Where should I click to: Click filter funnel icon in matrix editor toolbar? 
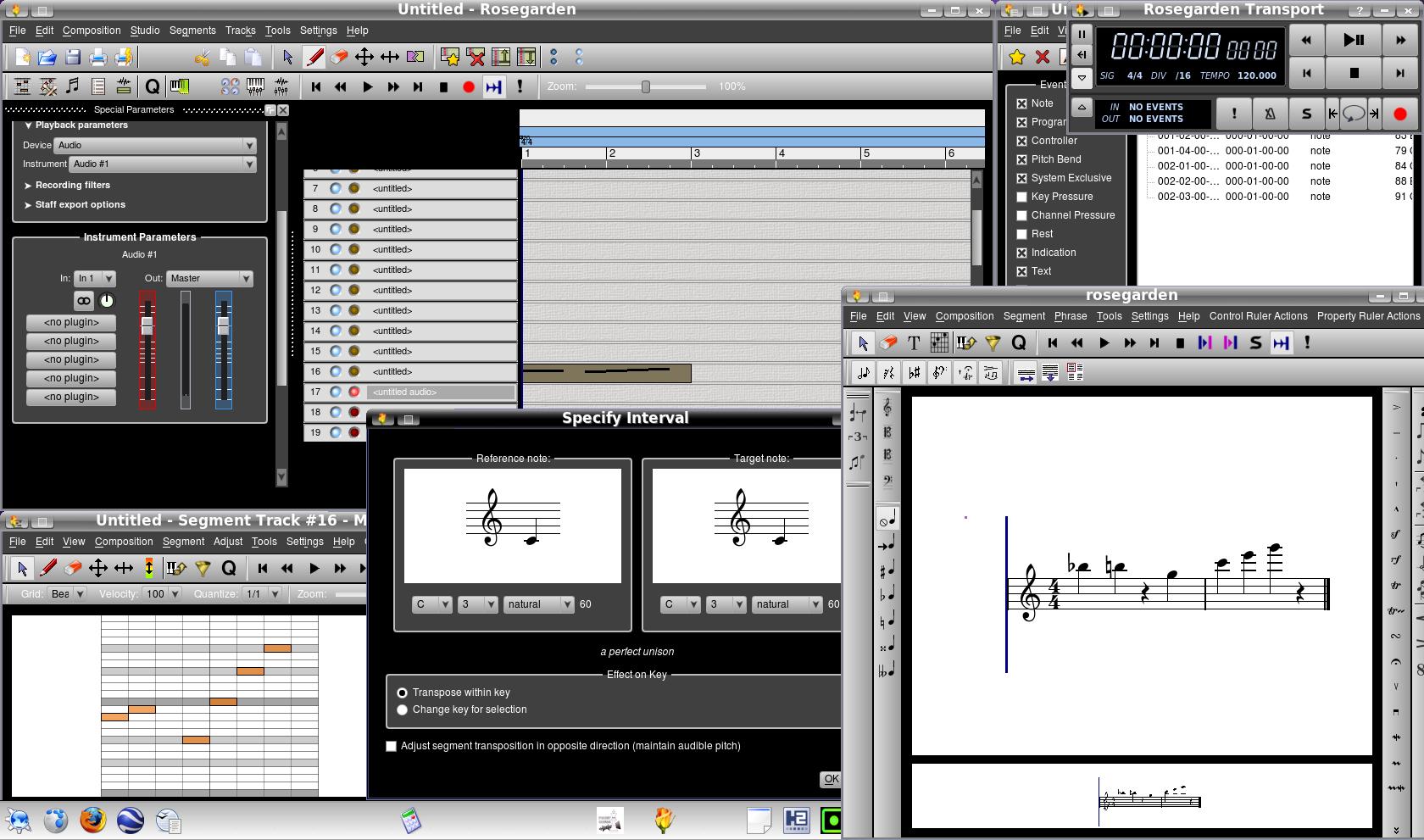(203, 568)
